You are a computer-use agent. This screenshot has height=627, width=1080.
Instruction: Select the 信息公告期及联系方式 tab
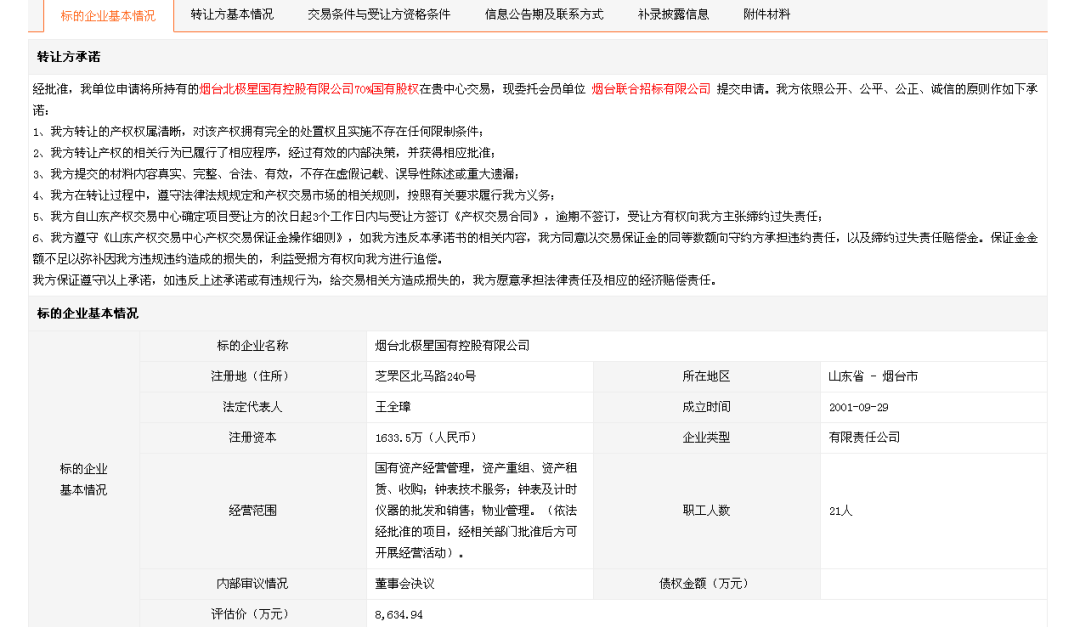point(544,14)
